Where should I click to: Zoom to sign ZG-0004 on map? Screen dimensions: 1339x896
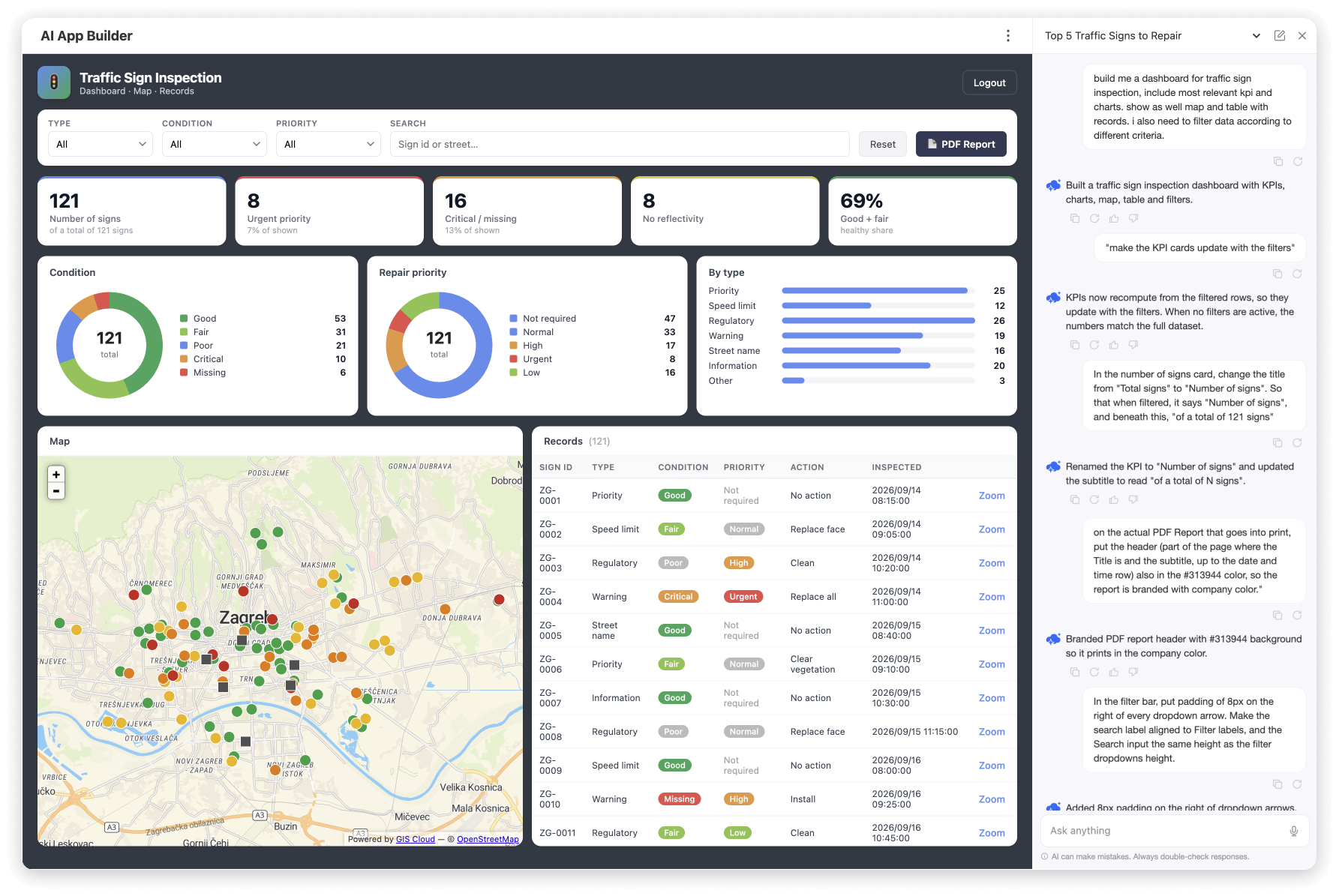click(x=992, y=597)
